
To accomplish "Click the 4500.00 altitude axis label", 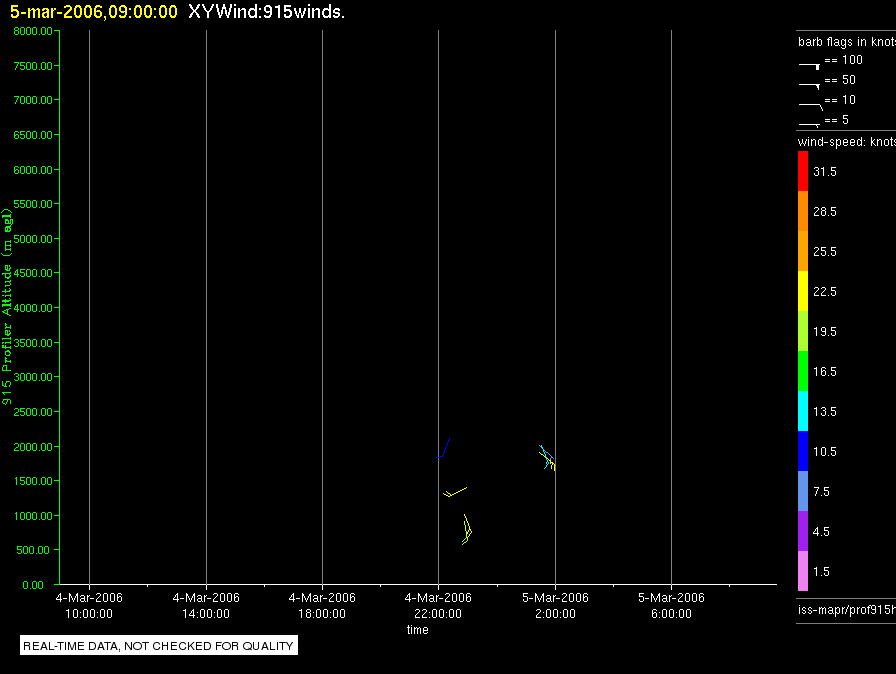I will click(33, 273).
